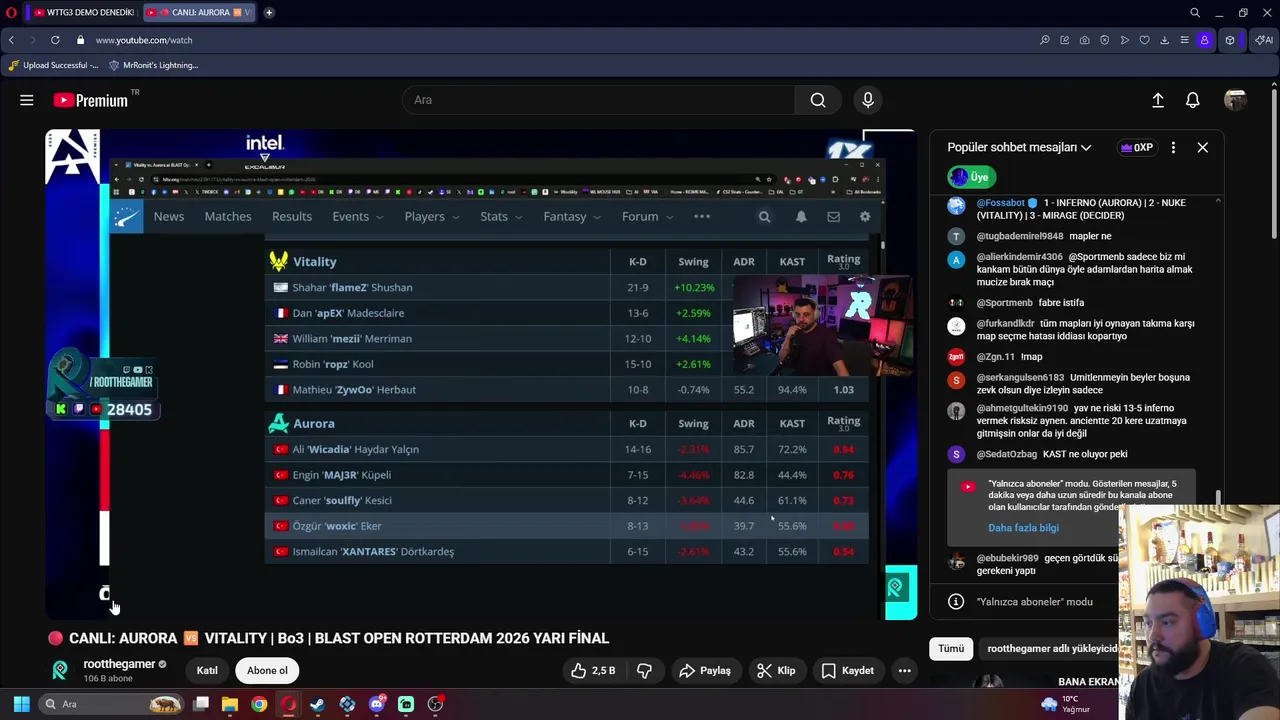The height and width of the screenshot is (720, 1280).
Task: Open the account avatar menu
Action: (x=1235, y=100)
